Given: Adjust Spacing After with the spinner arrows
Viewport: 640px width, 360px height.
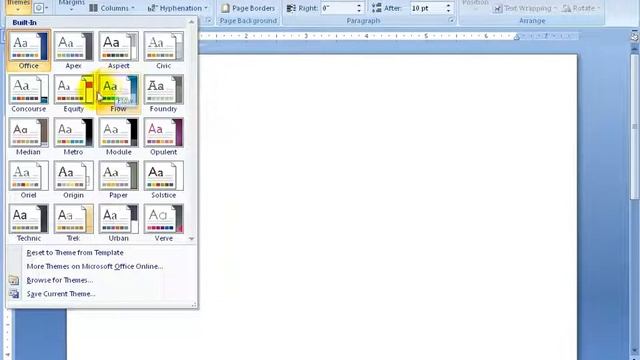Looking at the screenshot, I should coord(449,8).
